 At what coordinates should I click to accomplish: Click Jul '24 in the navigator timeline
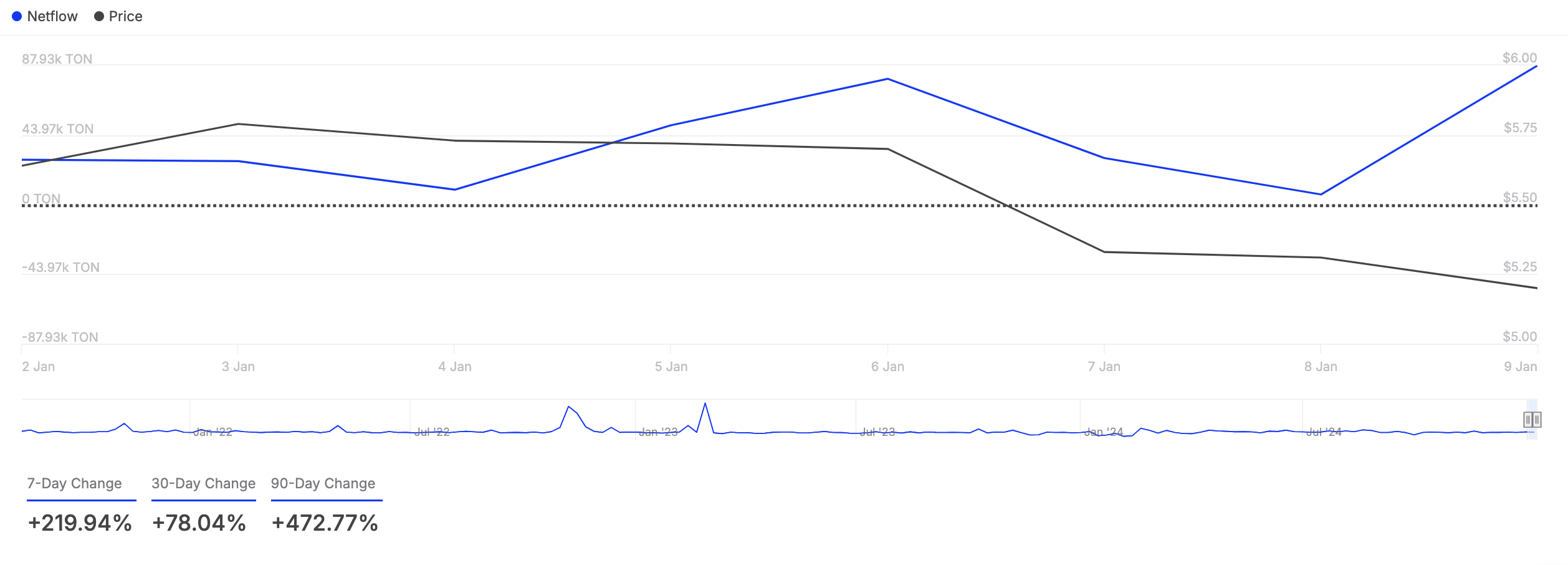pyautogui.click(x=1324, y=432)
